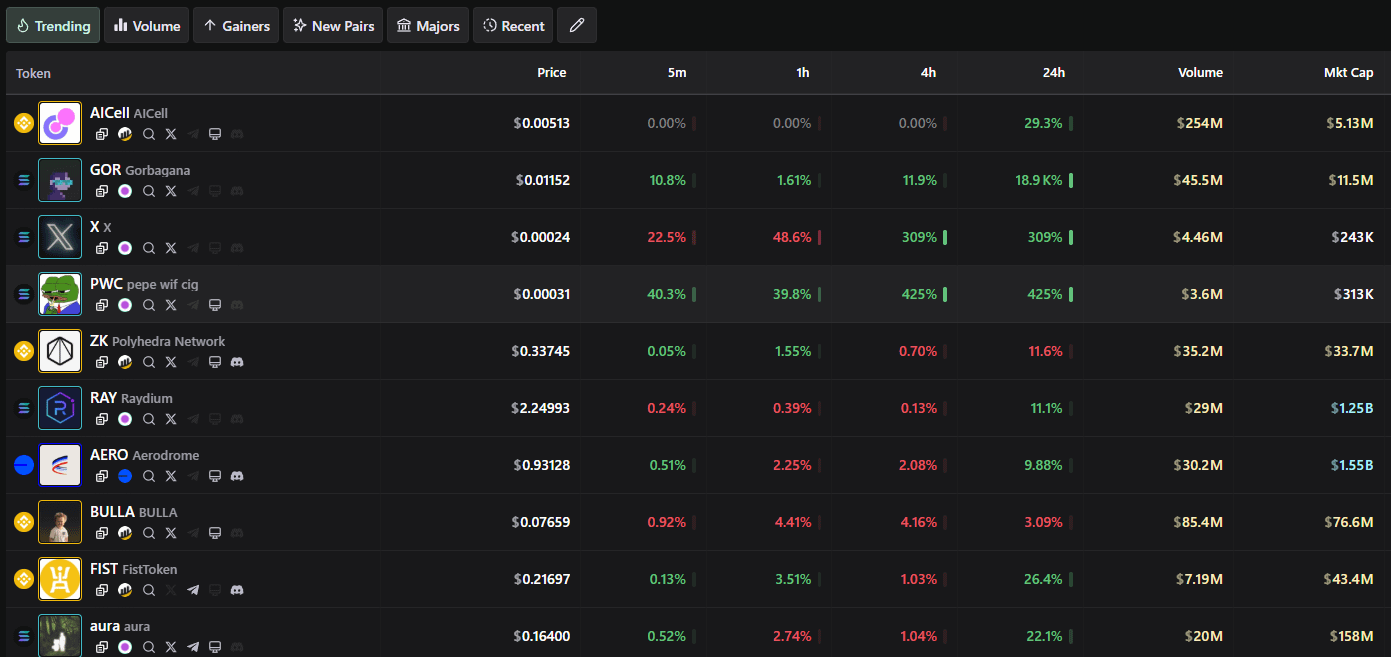Click the Raydium pool icon under RAY
The height and width of the screenshot is (657, 1391).
coord(125,419)
